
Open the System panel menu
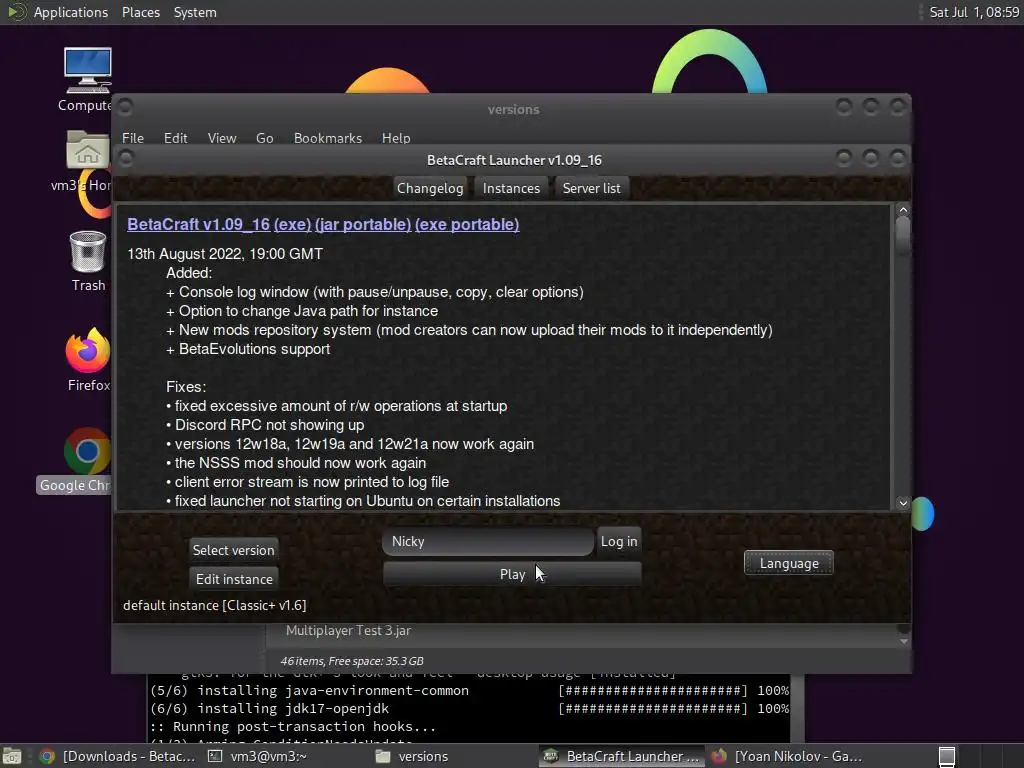(195, 12)
